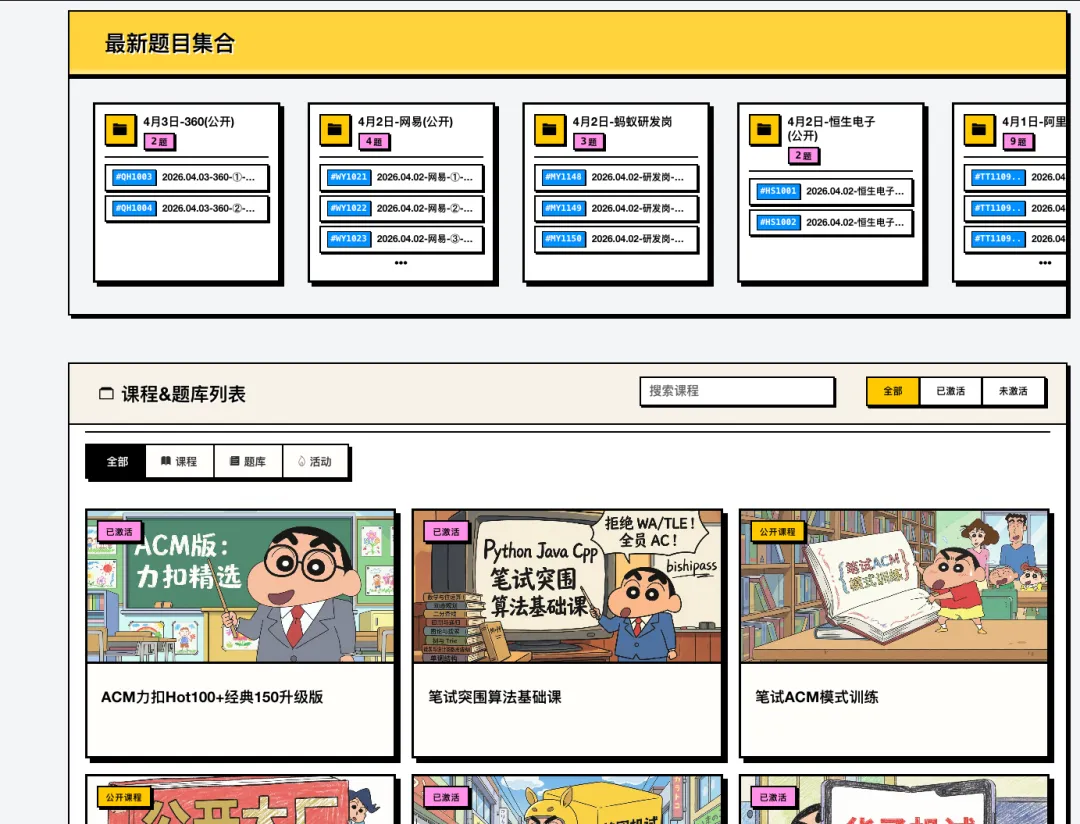The width and height of the screenshot is (1080, 824).
Task: Filter courses by 未激活 status
Action: click(x=1013, y=391)
